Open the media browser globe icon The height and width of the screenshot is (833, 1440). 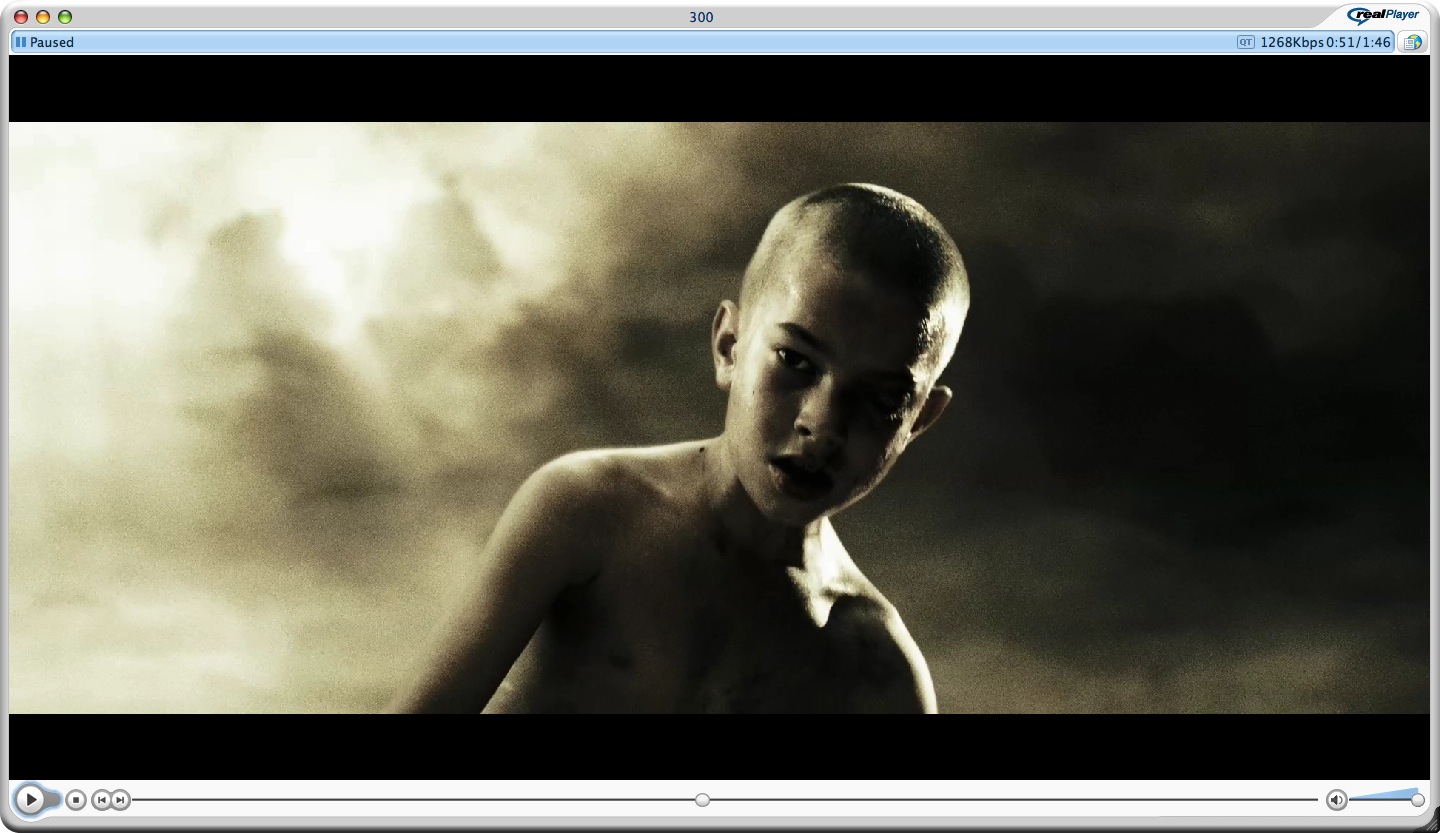(1412, 42)
